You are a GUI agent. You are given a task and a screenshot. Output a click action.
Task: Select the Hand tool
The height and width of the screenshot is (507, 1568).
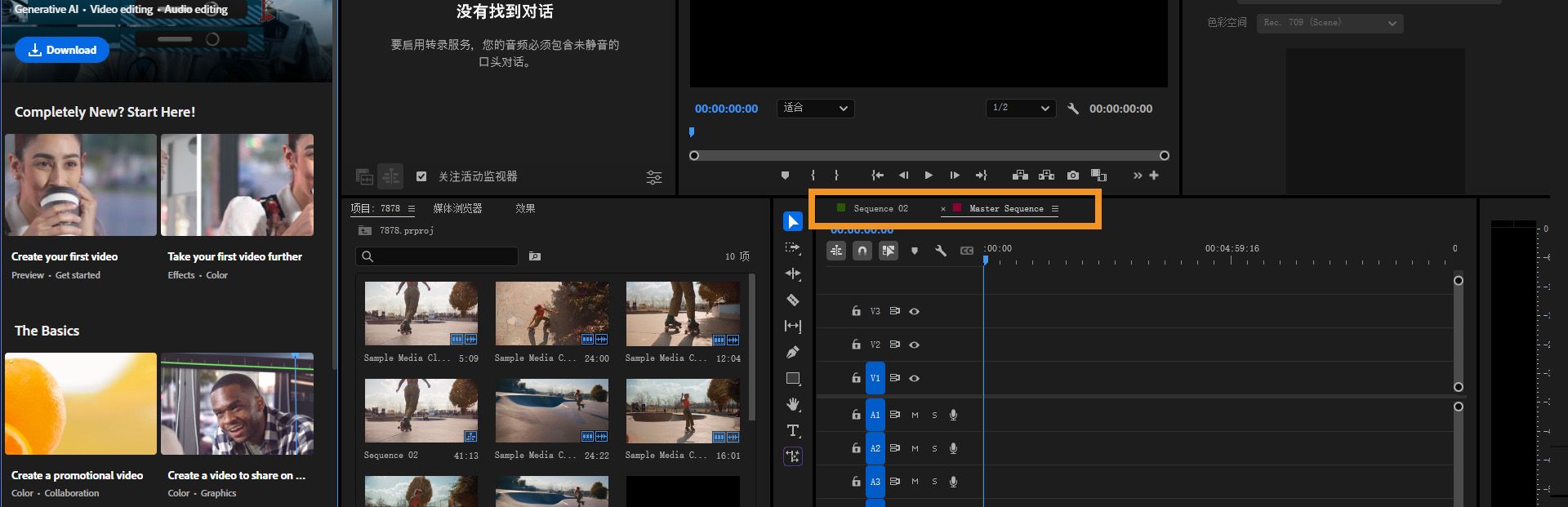(792, 404)
